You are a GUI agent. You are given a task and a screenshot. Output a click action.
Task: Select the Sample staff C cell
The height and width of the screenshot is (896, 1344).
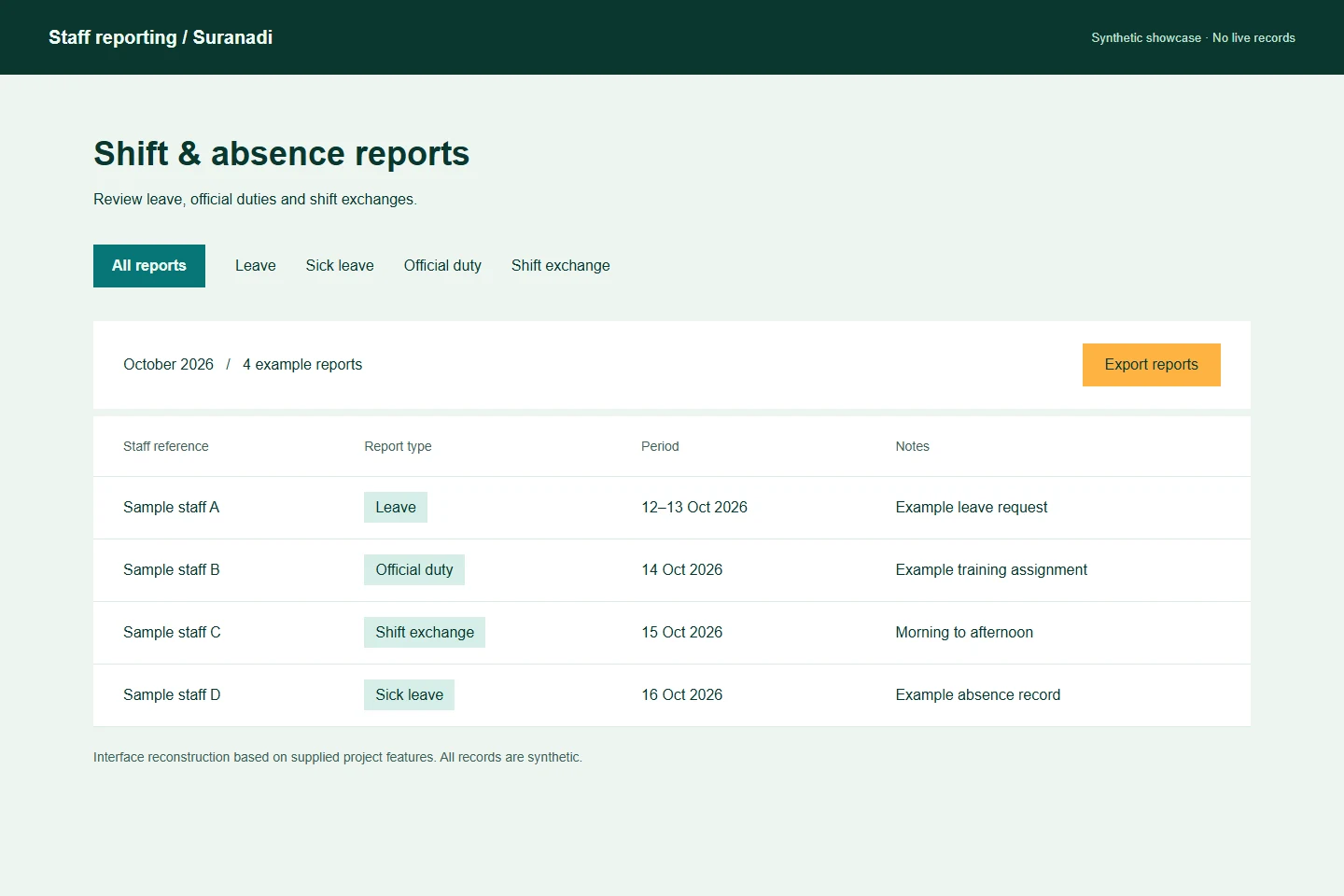(172, 633)
